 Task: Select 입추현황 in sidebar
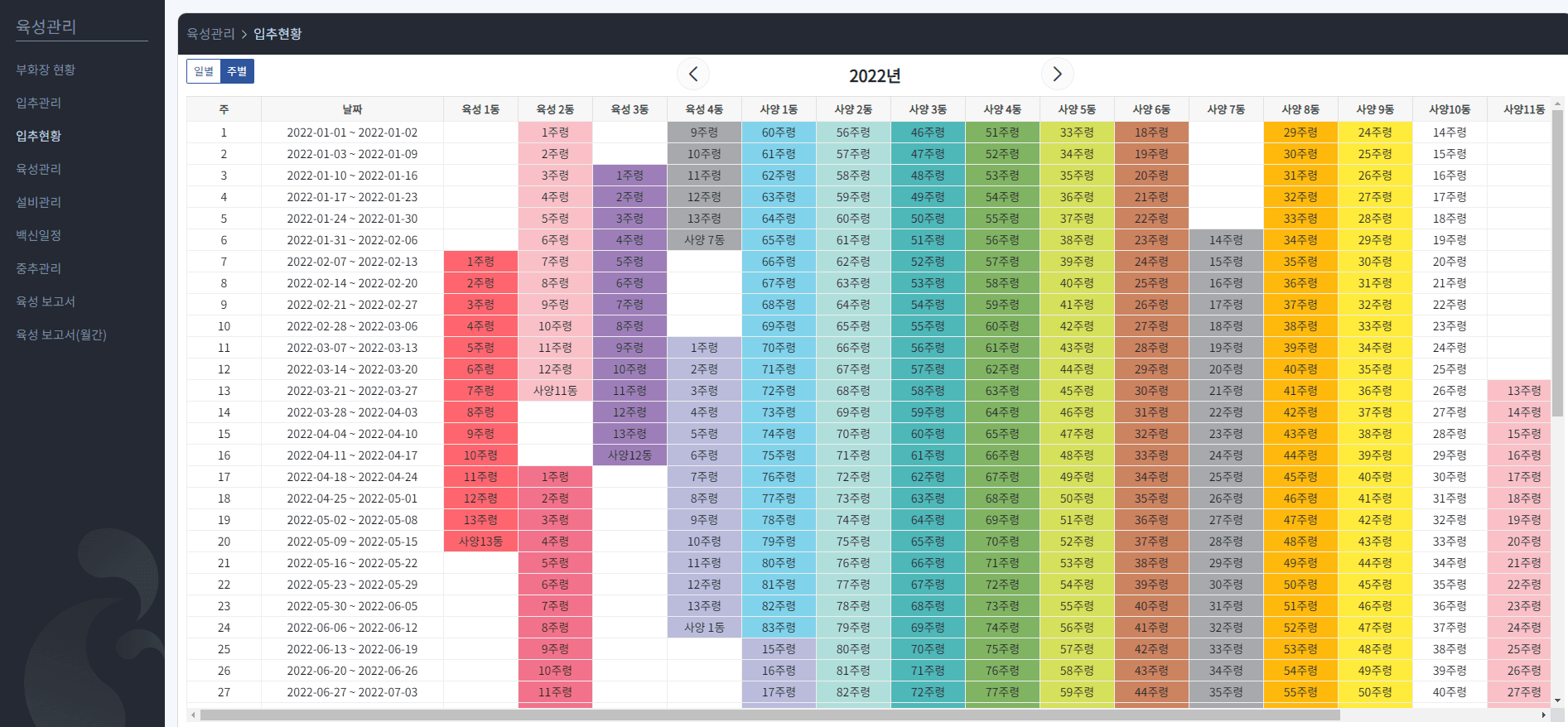click(39, 136)
